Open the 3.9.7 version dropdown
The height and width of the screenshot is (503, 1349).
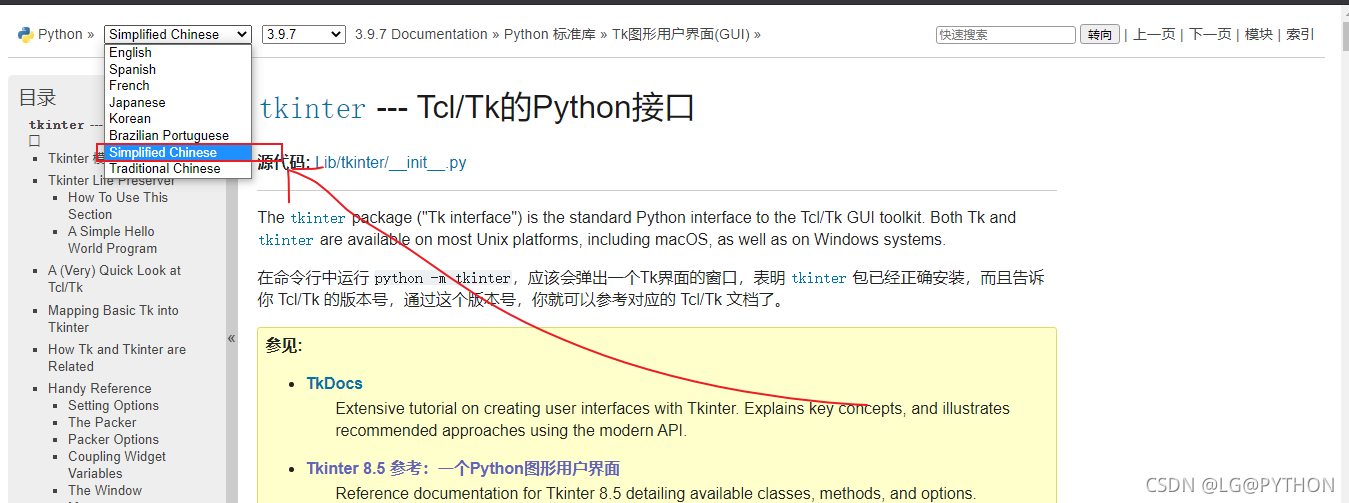click(x=304, y=34)
